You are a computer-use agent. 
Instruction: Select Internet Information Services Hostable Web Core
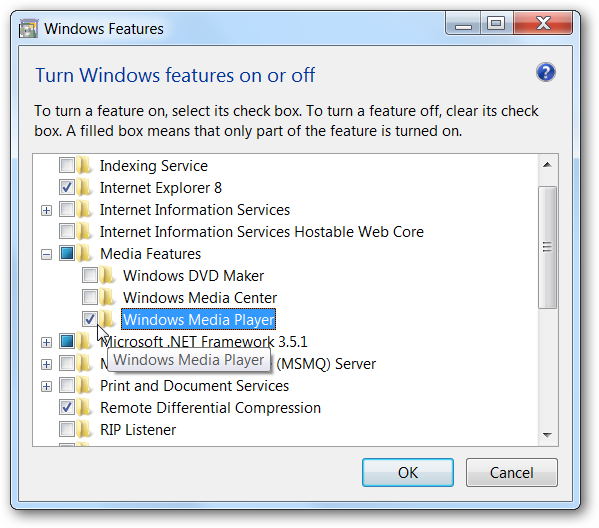262,232
